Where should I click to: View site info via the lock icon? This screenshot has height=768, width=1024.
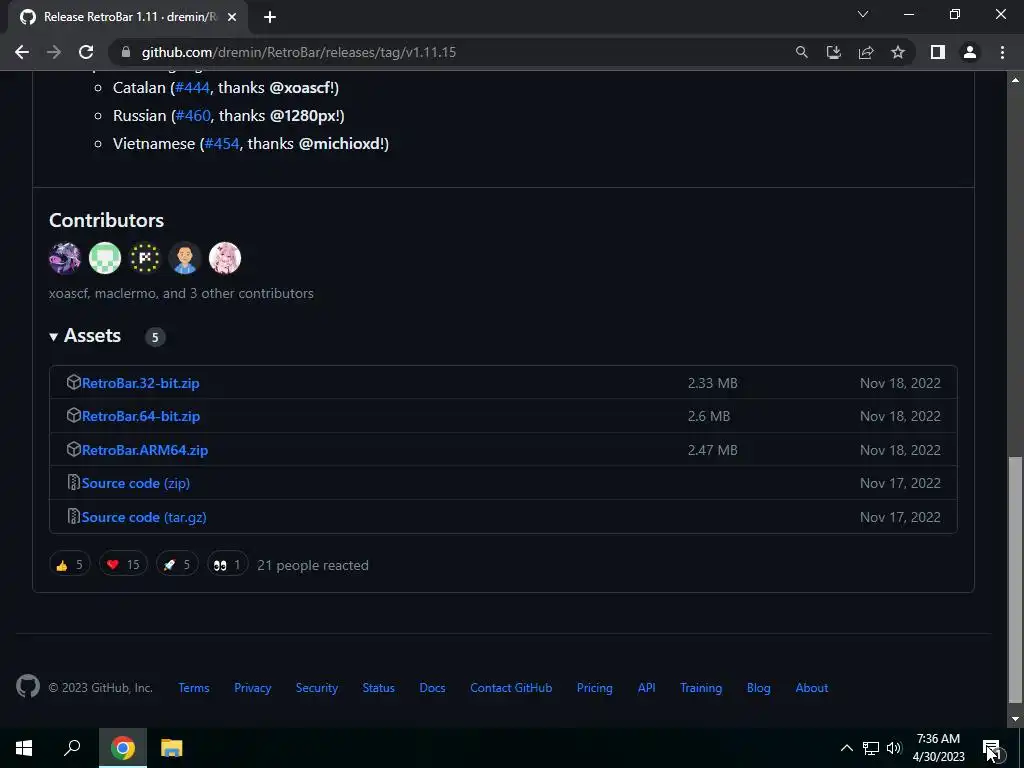[x=126, y=52]
